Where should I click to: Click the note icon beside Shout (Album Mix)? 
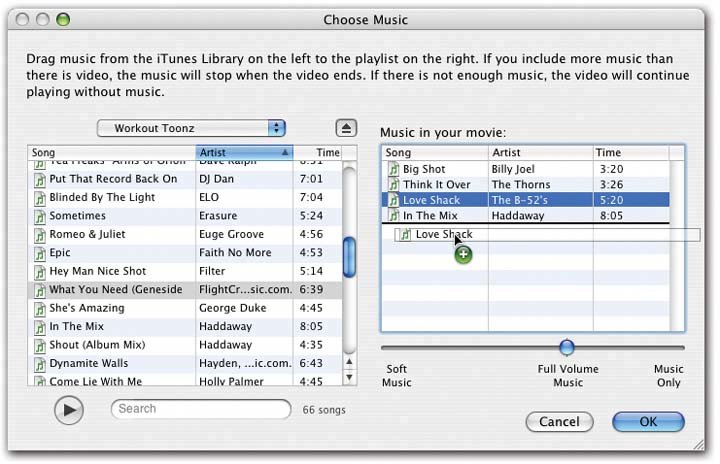(40, 345)
